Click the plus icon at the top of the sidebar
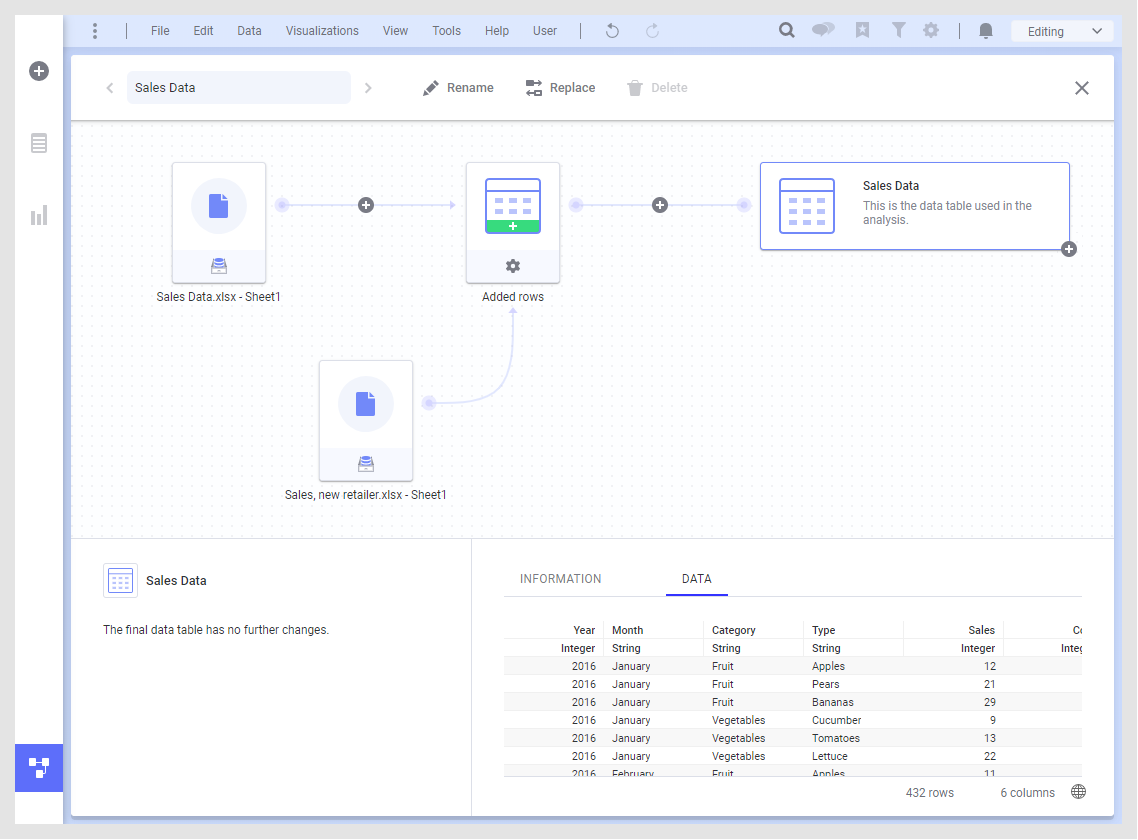This screenshot has width=1138, height=840. point(38,71)
